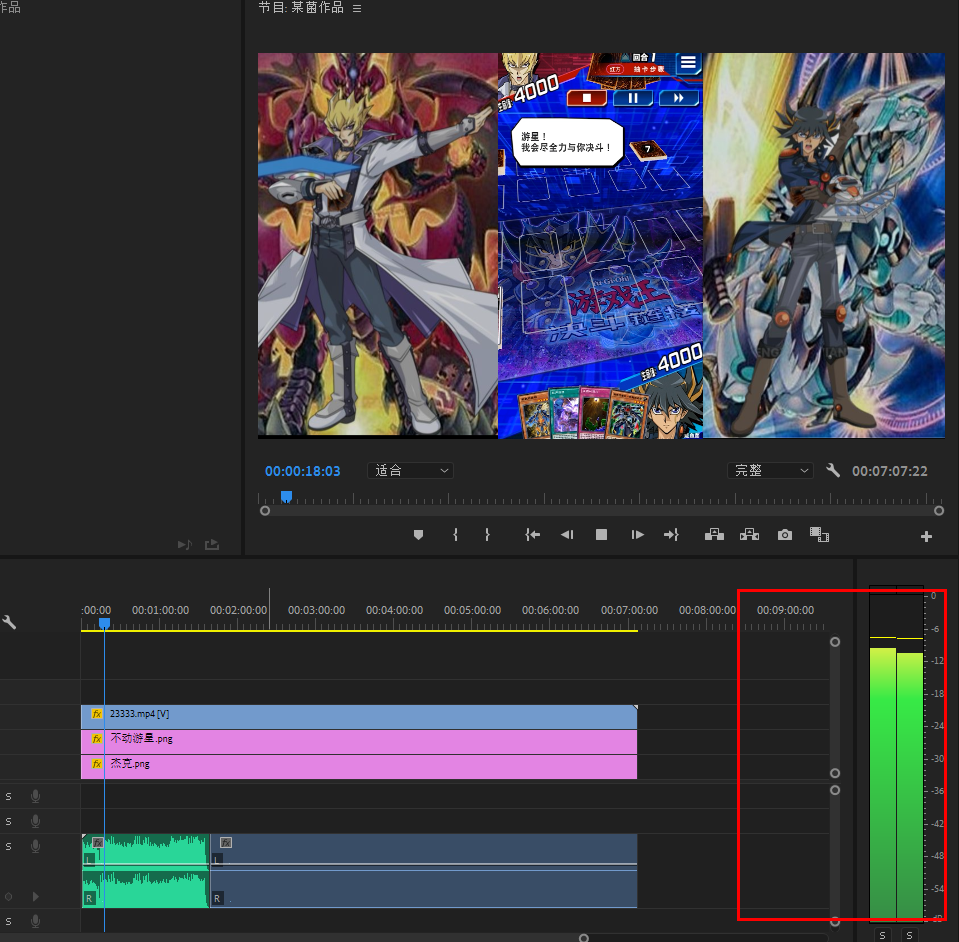Click the Extract button
Viewport: 959px width, 942px height.
[749, 535]
